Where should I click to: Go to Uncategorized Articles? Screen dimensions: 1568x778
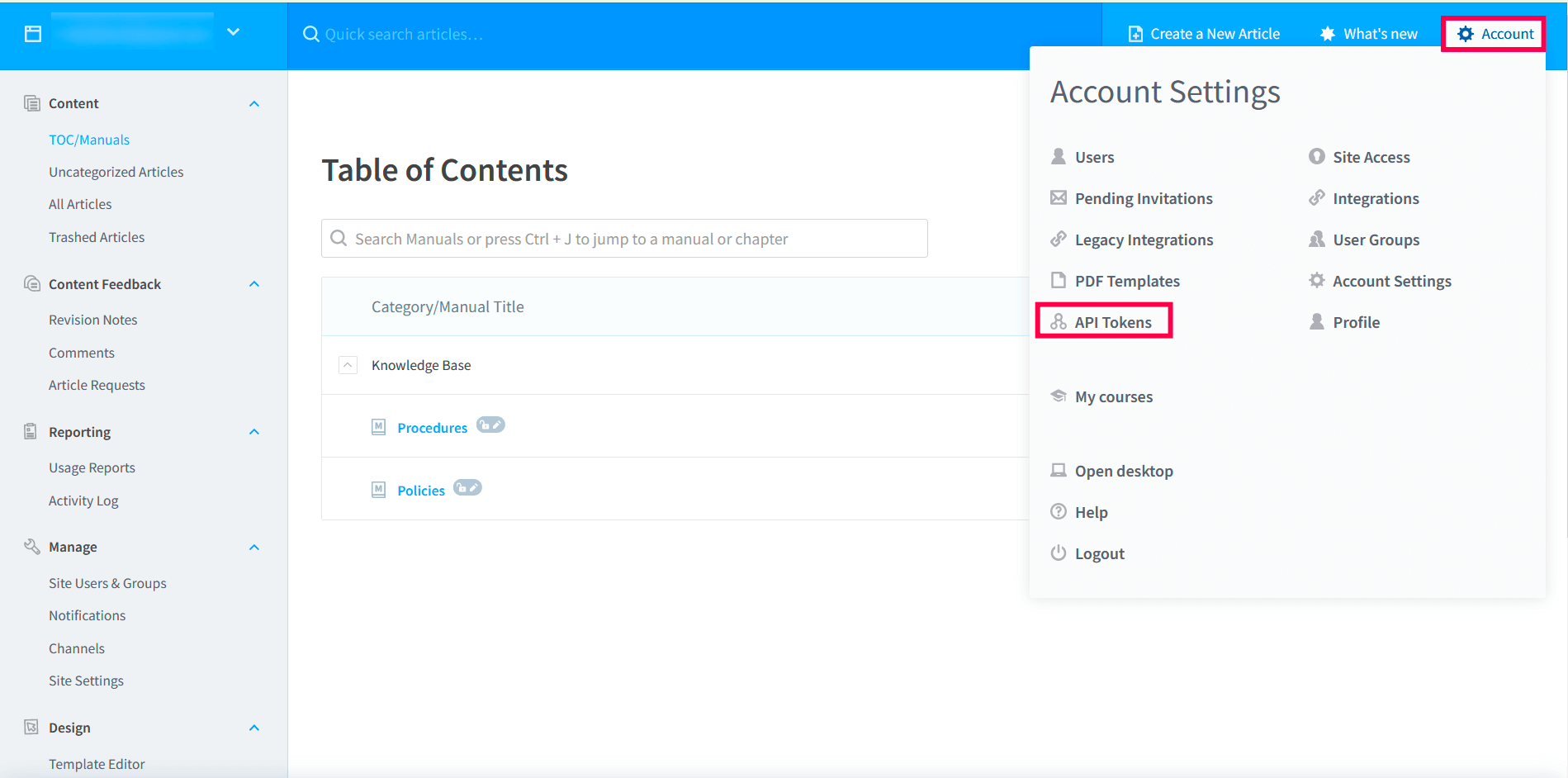(116, 172)
